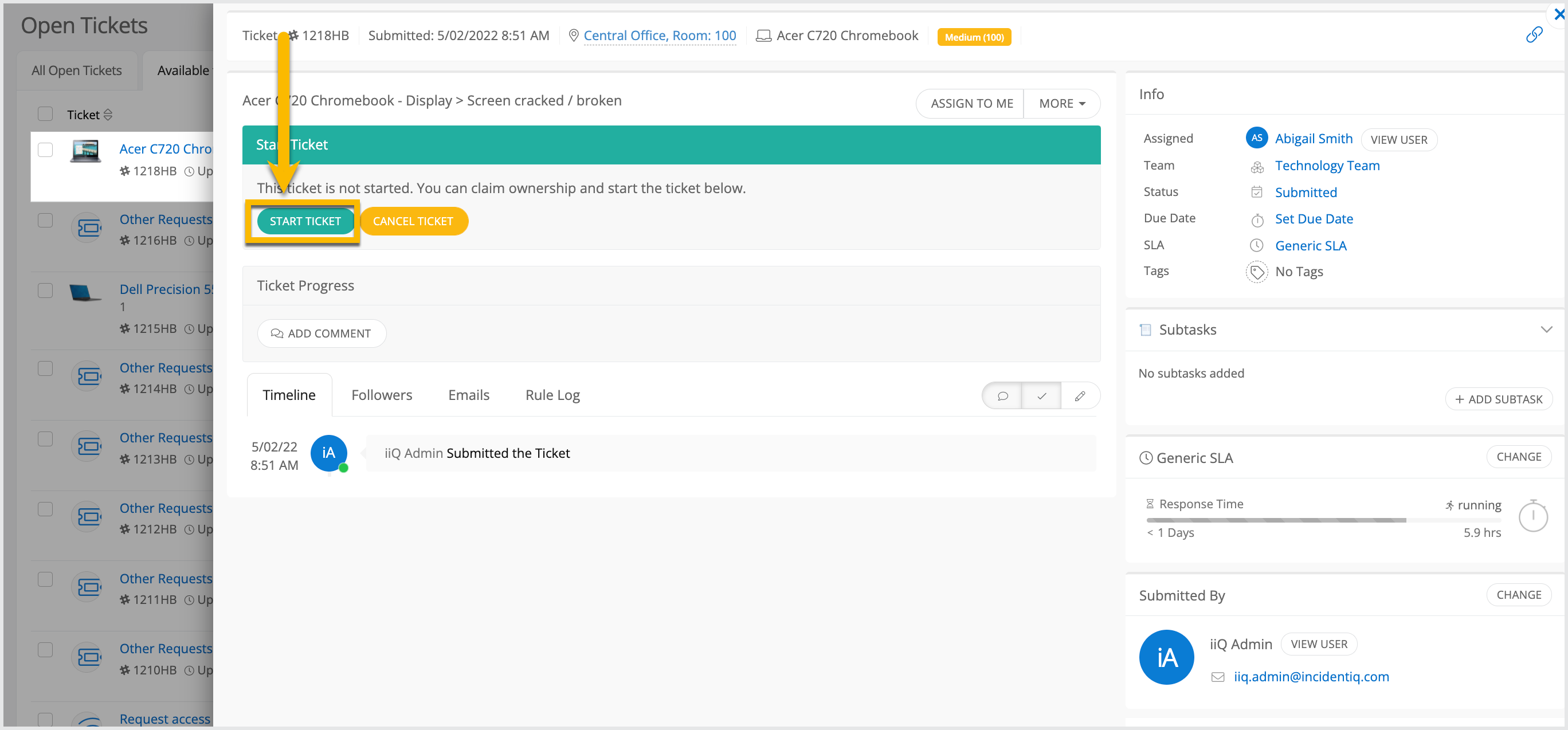Open the MORE dropdown menu
Image resolution: width=1568 pixels, height=730 pixels.
point(1061,104)
